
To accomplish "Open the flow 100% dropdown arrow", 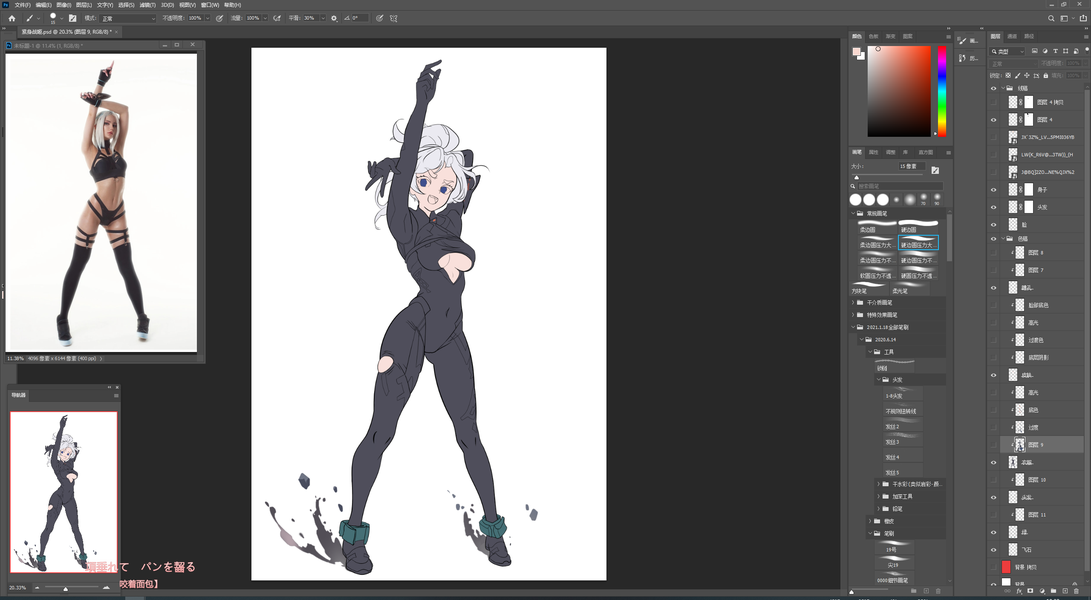I will 265,18.
